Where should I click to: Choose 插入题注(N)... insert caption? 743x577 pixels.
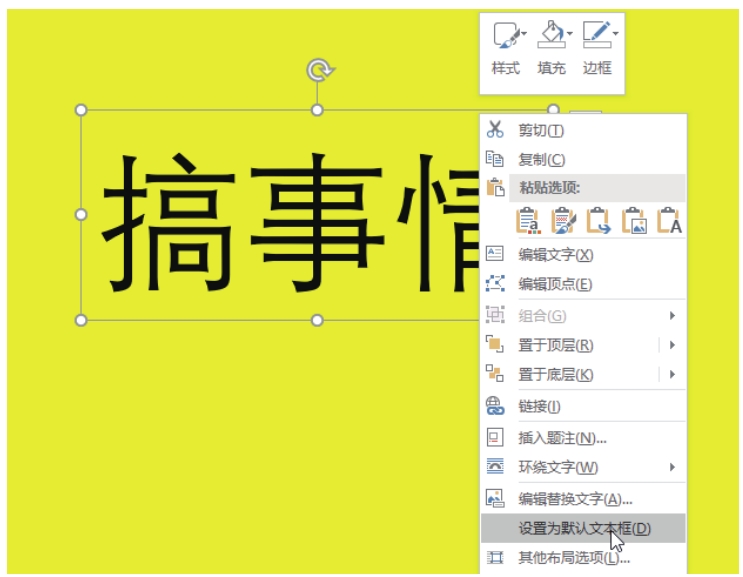[x=584, y=437]
